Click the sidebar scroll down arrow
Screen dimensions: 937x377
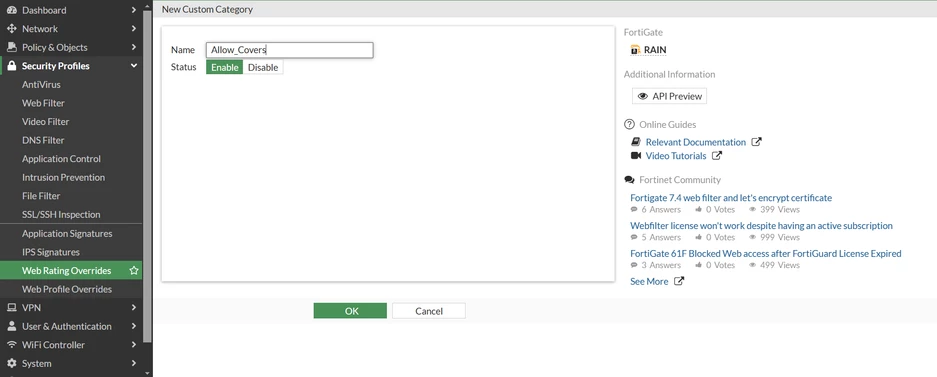click(x=148, y=373)
